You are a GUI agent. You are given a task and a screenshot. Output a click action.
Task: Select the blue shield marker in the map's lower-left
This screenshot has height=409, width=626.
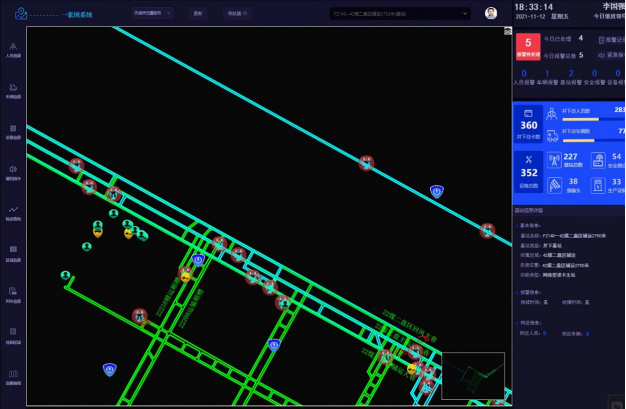click(x=109, y=369)
